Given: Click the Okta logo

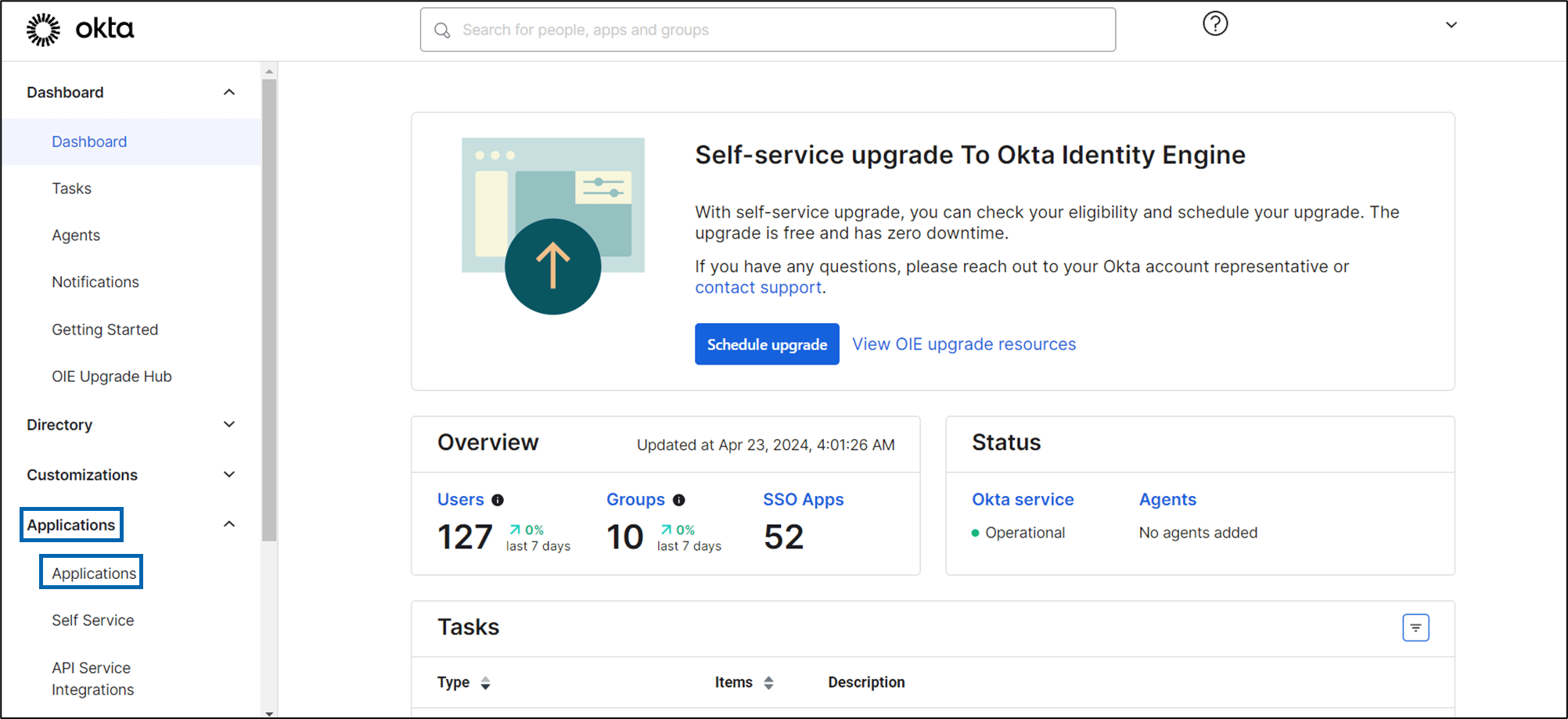Looking at the screenshot, I should [80, 30].
